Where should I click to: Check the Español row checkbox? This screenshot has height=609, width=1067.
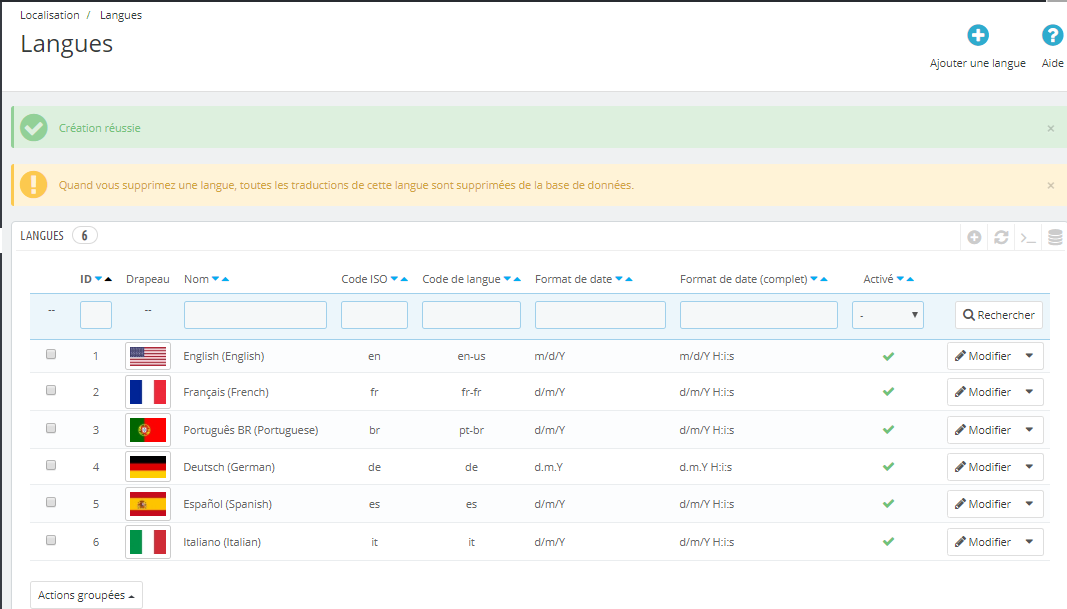pos(51,502)
